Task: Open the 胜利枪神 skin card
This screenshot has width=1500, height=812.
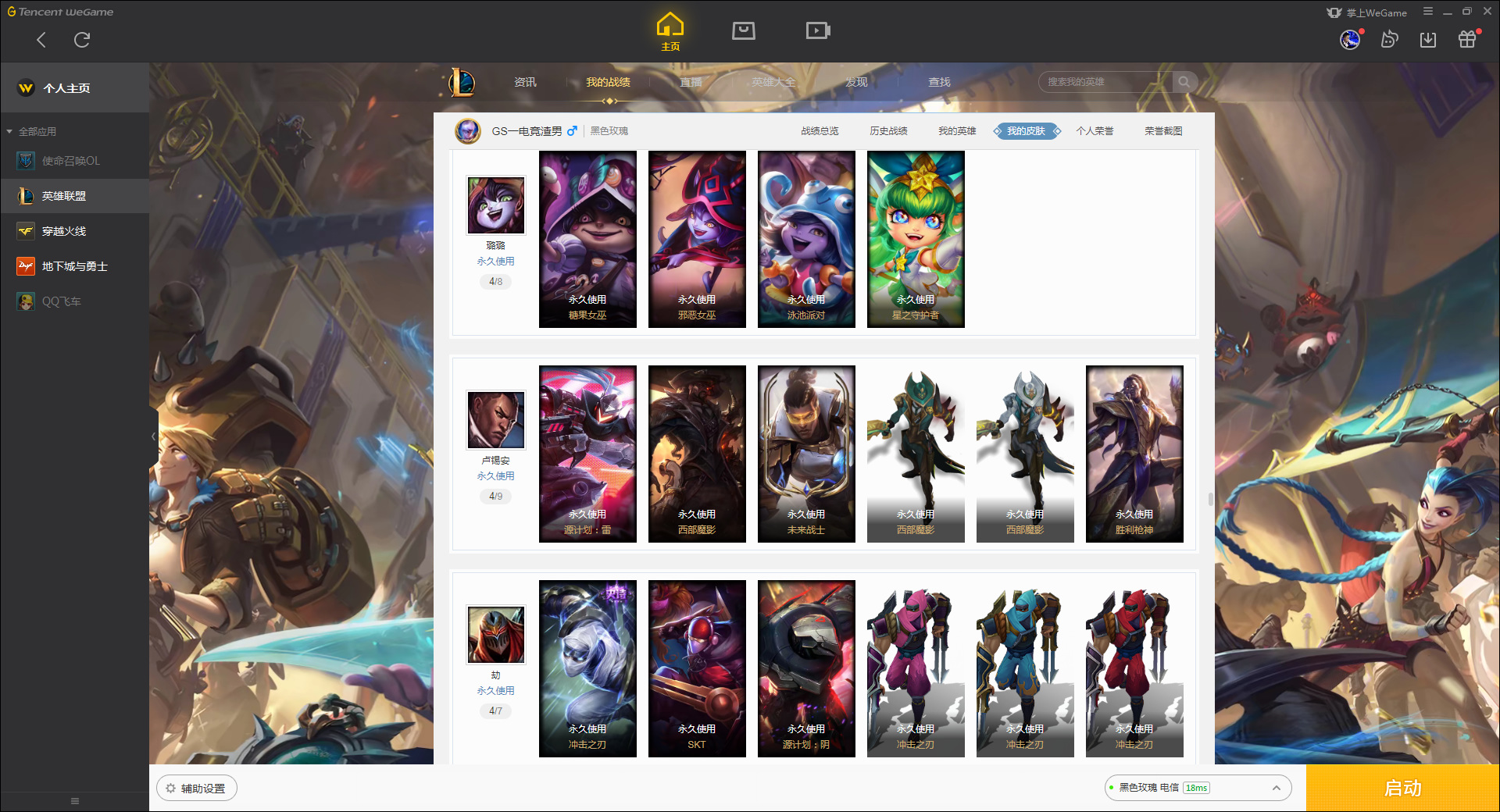Action: (x=1134, y=454)
